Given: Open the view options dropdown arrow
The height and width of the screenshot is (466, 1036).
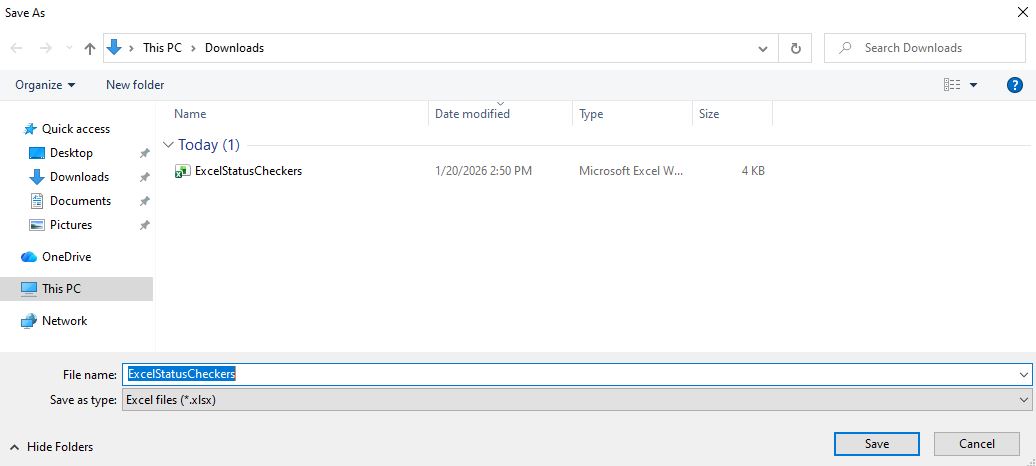Looking at the screenshot, I should (973, 85).
